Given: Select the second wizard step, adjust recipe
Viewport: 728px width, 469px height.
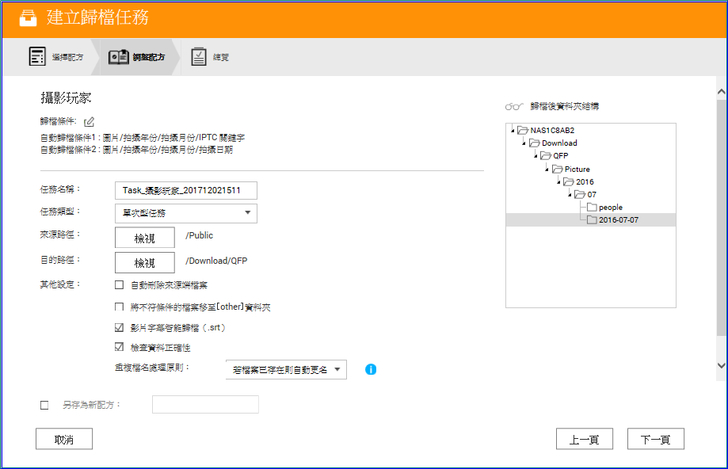Looking at the screenshot, I should pos(137,57).
